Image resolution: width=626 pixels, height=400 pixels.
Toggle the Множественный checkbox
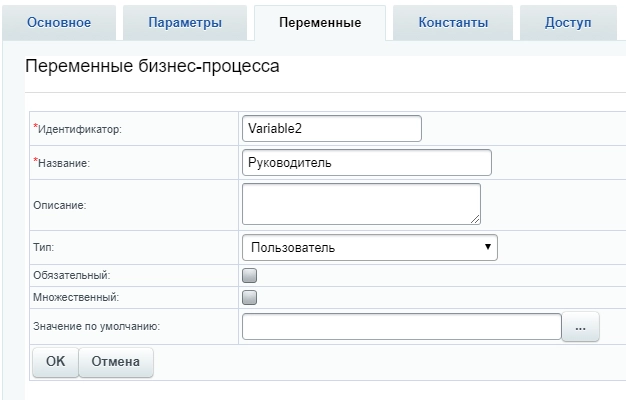250,297
